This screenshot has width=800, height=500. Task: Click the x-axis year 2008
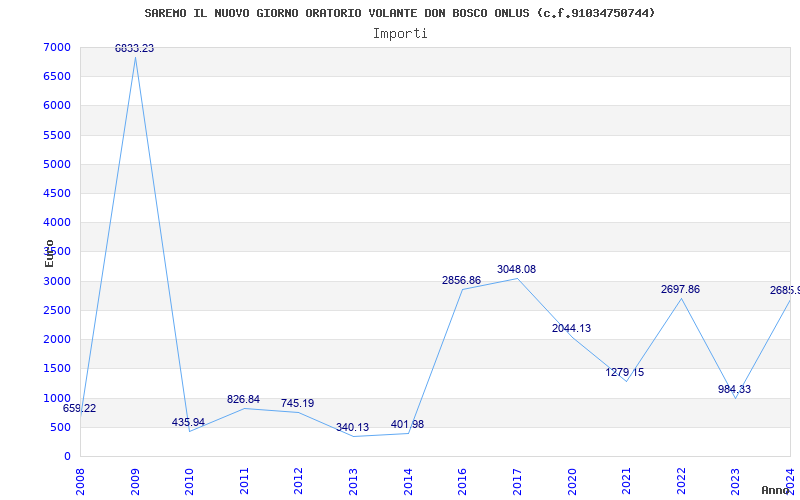(x=80, y=482)
